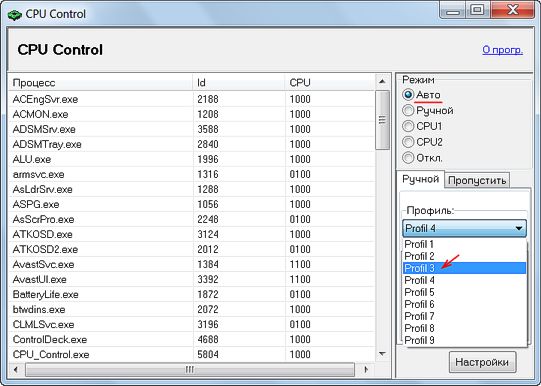Select the ACEngSvr.exe process row
Viewport: 541px width, 386px height.
click(192, 99)
